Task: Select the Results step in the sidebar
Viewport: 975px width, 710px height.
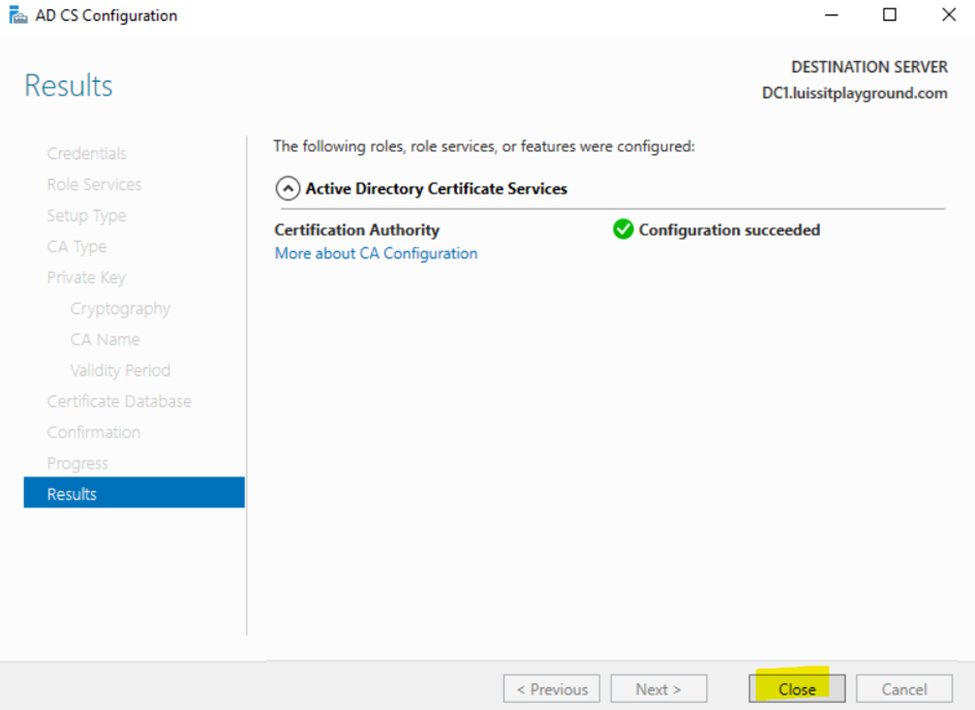Action: coord(134,493)
